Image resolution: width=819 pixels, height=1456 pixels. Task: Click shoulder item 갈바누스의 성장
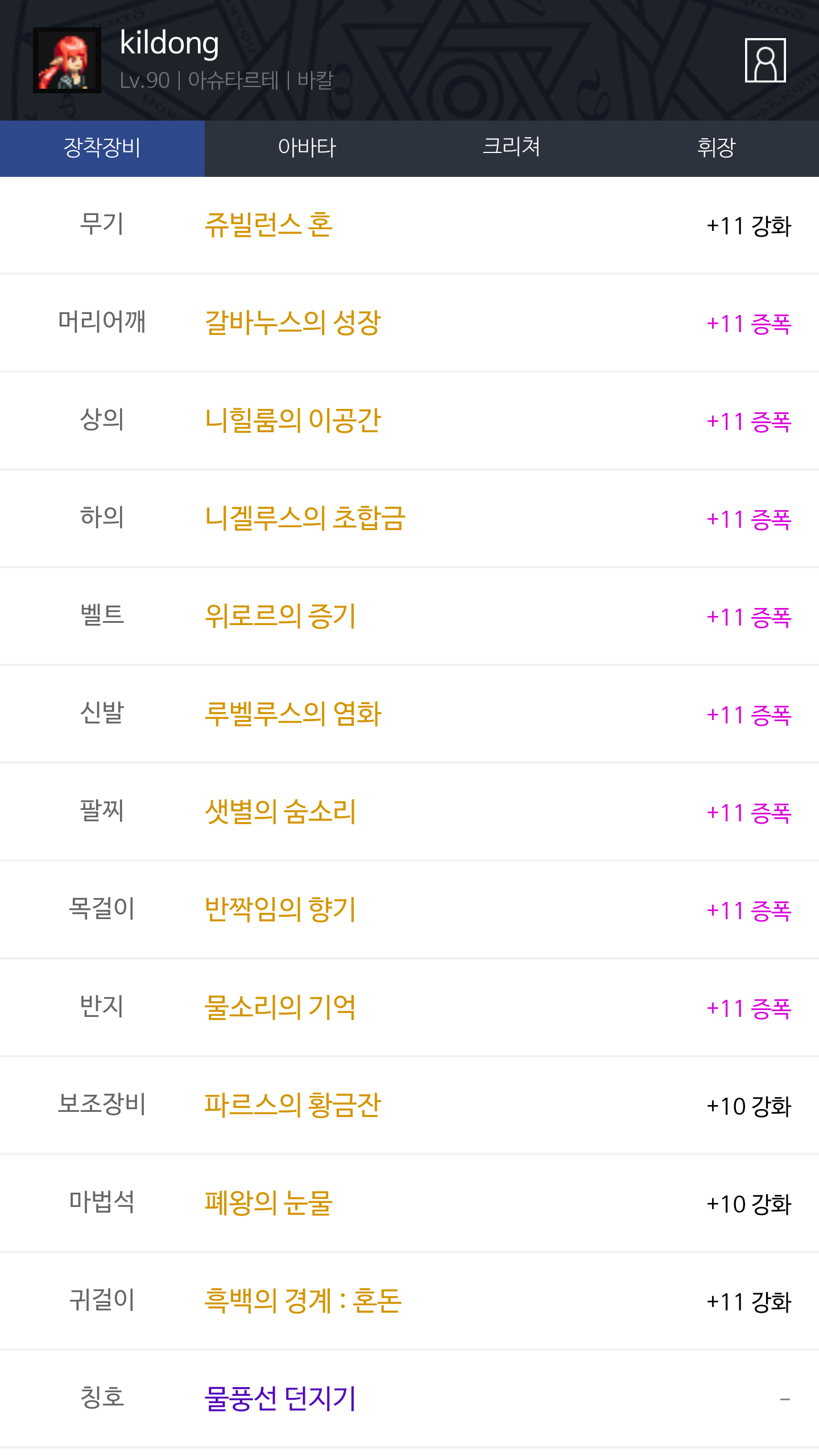(x=293, y=323)
